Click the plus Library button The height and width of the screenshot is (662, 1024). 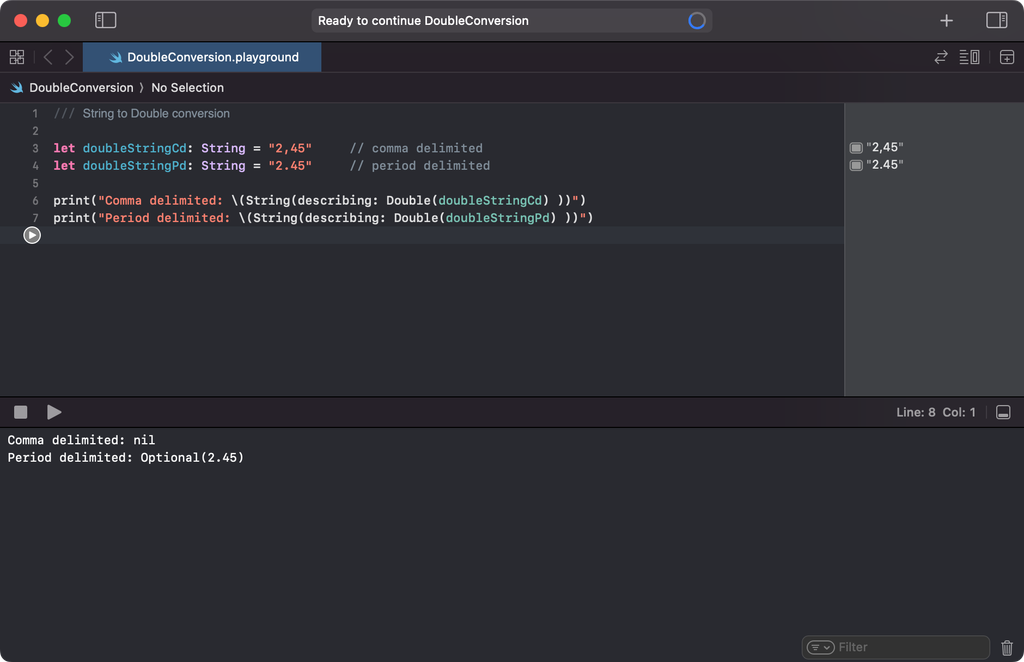946,20
